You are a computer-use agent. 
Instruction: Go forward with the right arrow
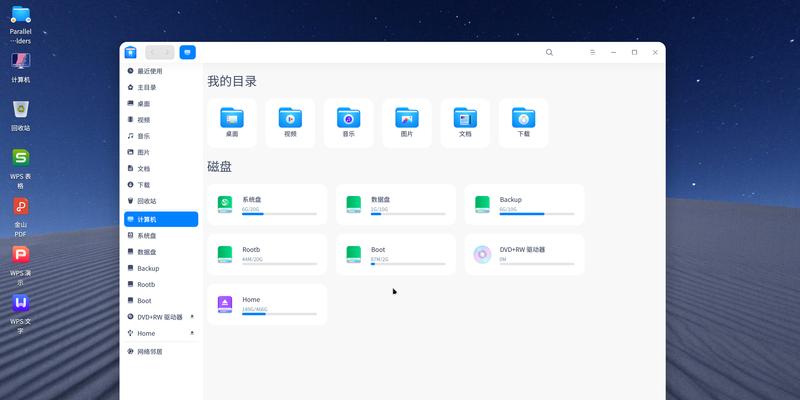166,52
